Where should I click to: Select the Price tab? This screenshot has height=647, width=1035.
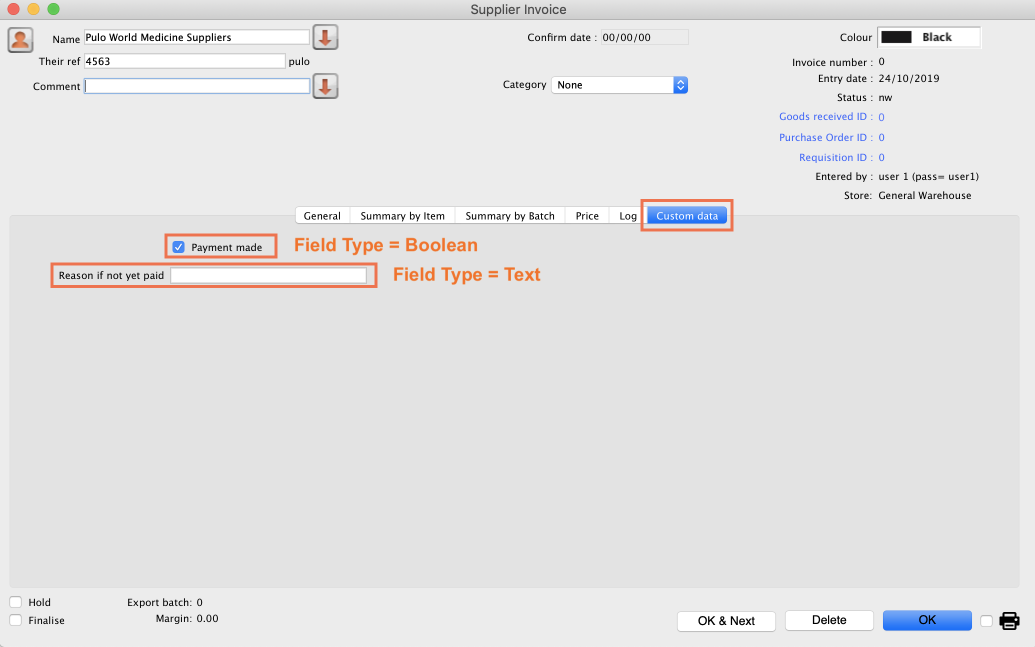coord(587,216)
